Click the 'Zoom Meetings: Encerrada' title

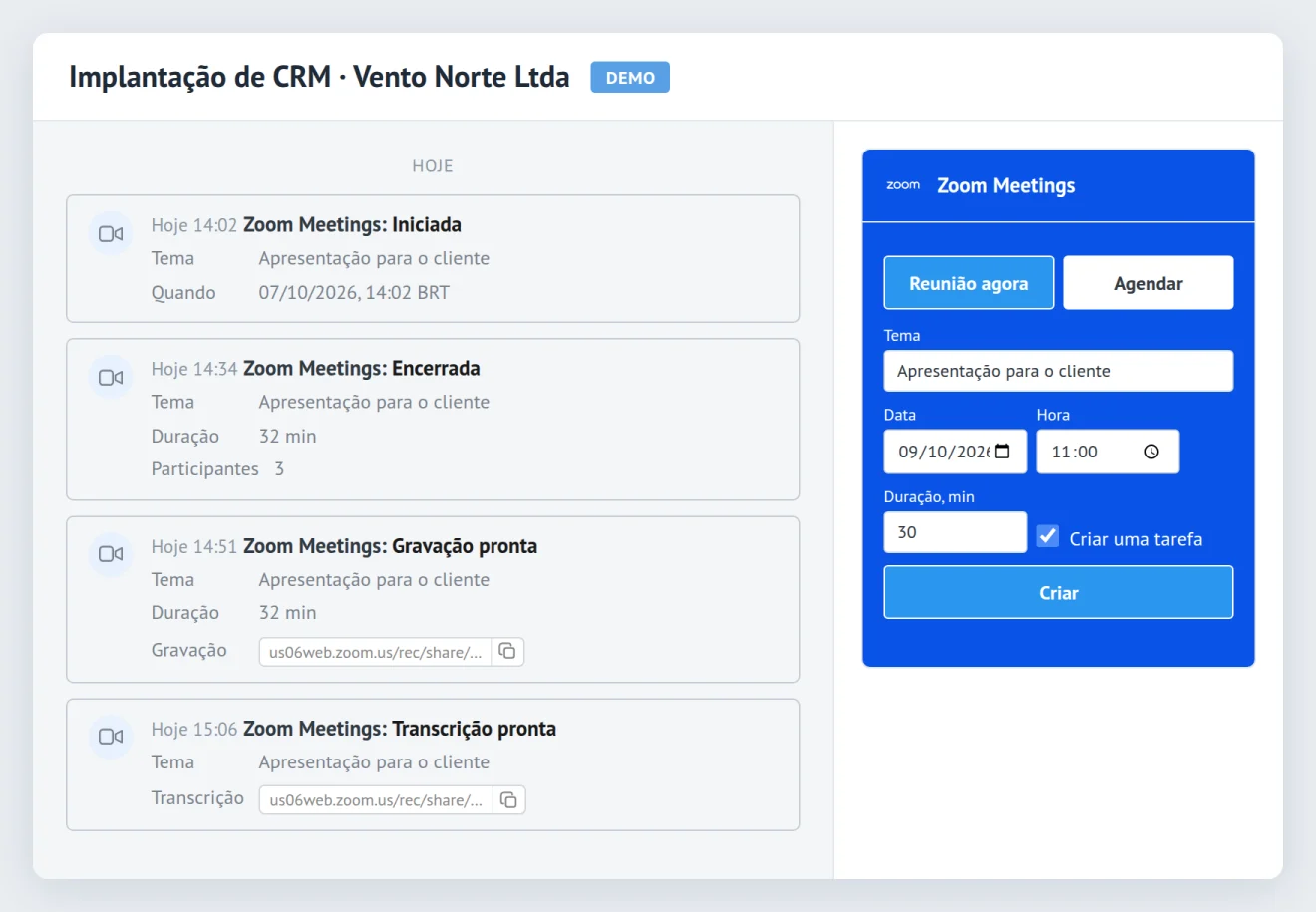[x=362, y=368]
